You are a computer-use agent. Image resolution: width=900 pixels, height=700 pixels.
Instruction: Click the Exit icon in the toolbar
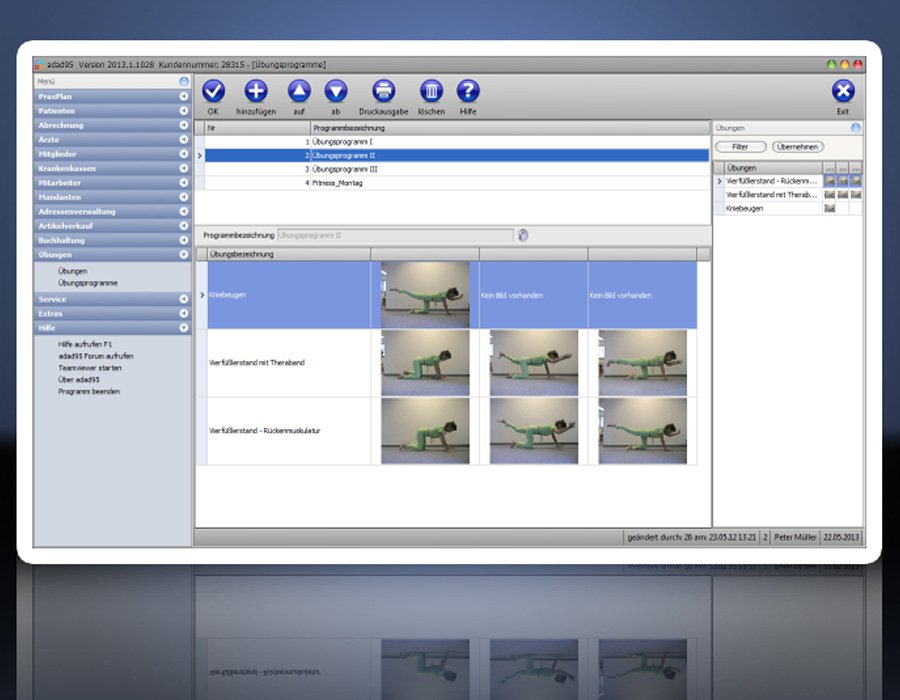point(843,92)
